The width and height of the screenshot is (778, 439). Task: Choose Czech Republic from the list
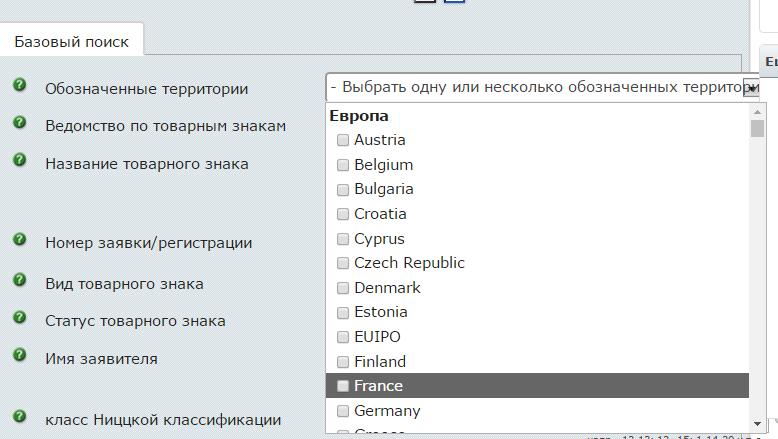[409, 263]
